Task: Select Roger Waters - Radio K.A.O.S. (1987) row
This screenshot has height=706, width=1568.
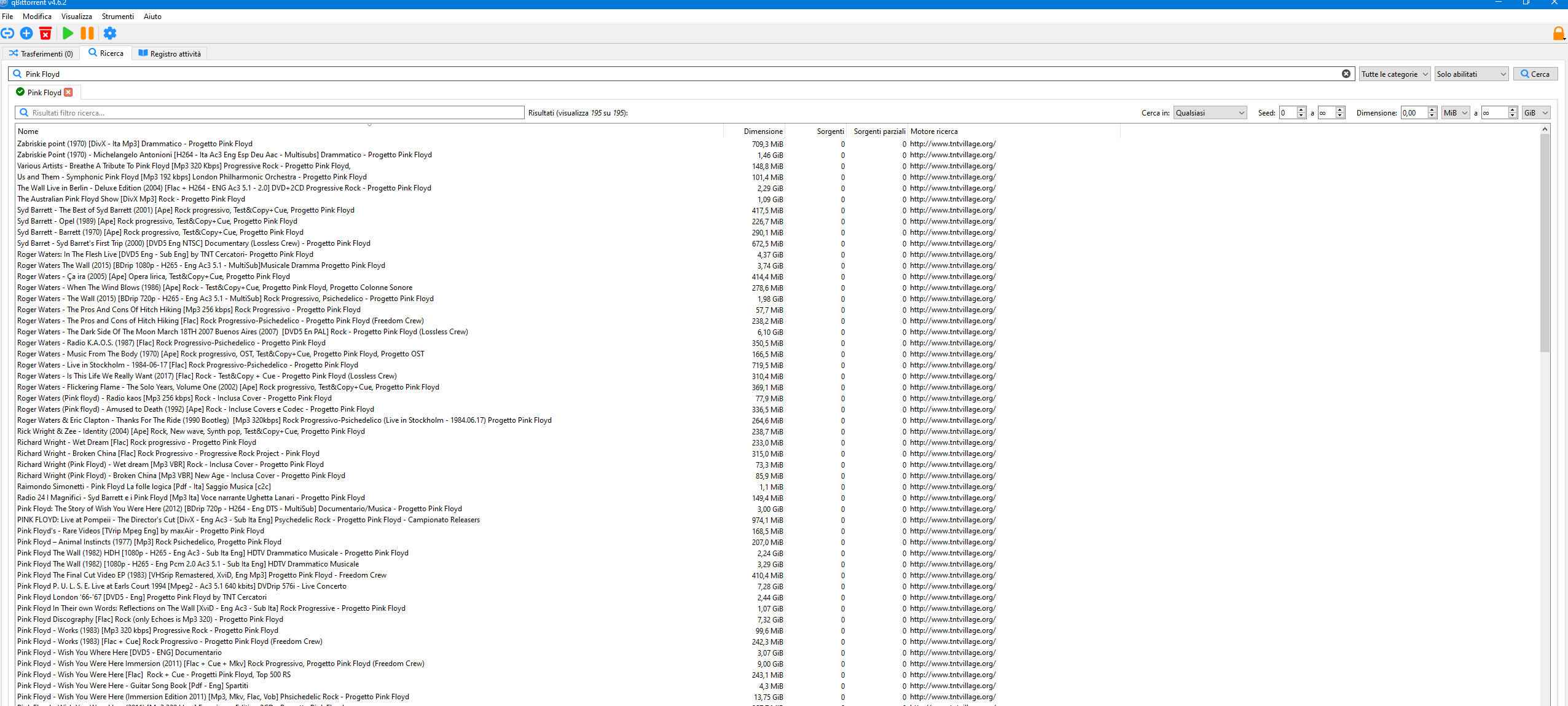Action: tap(568, 343)
